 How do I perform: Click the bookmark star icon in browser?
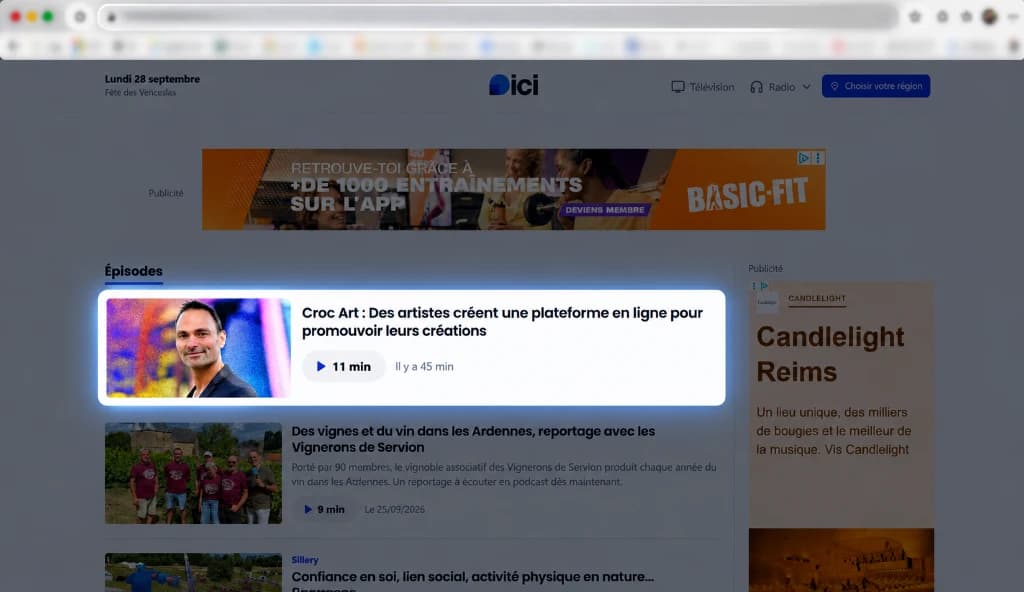click(x=915, y=17)
